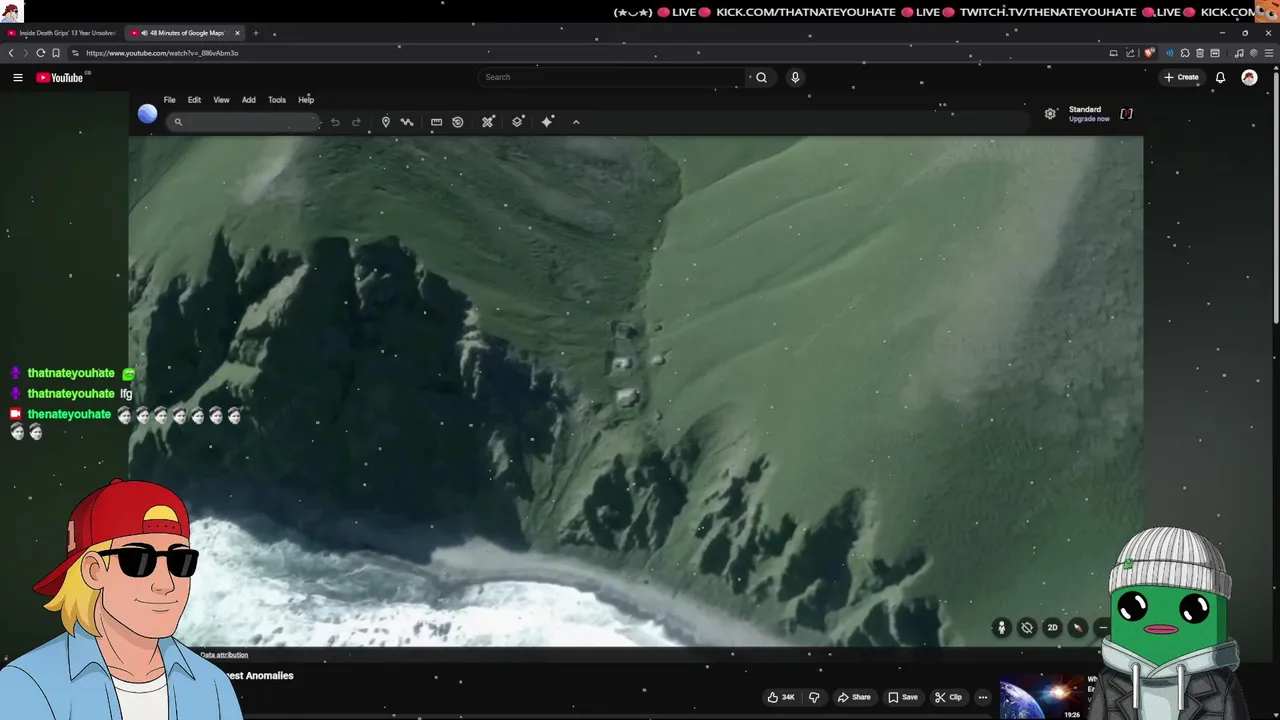Close the 48 Minutes of Google Maps tab

(237, 33)
